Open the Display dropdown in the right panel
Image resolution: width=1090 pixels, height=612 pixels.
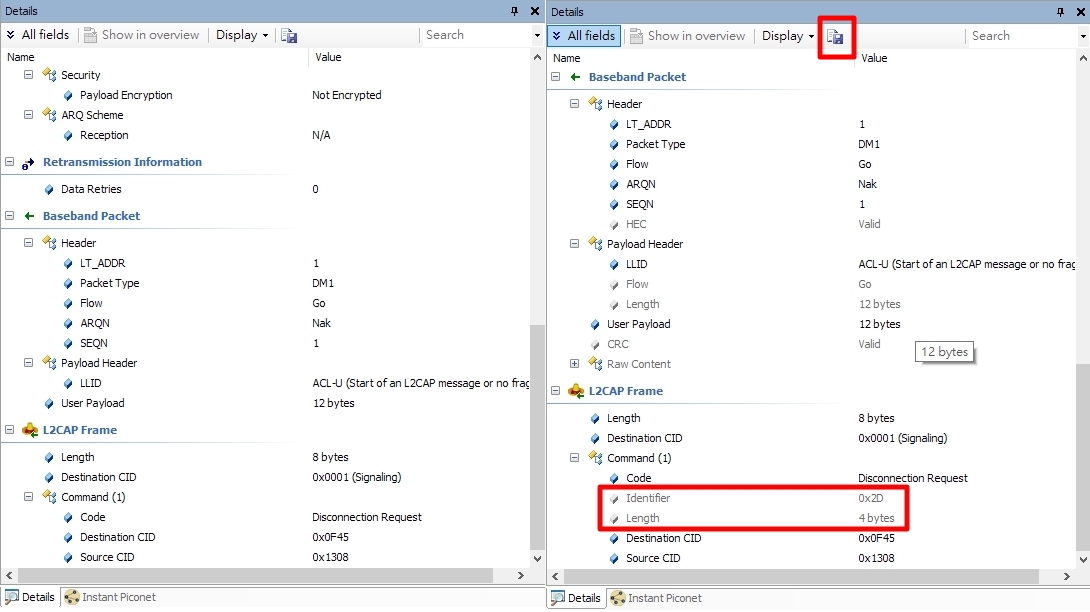[788, 36]
